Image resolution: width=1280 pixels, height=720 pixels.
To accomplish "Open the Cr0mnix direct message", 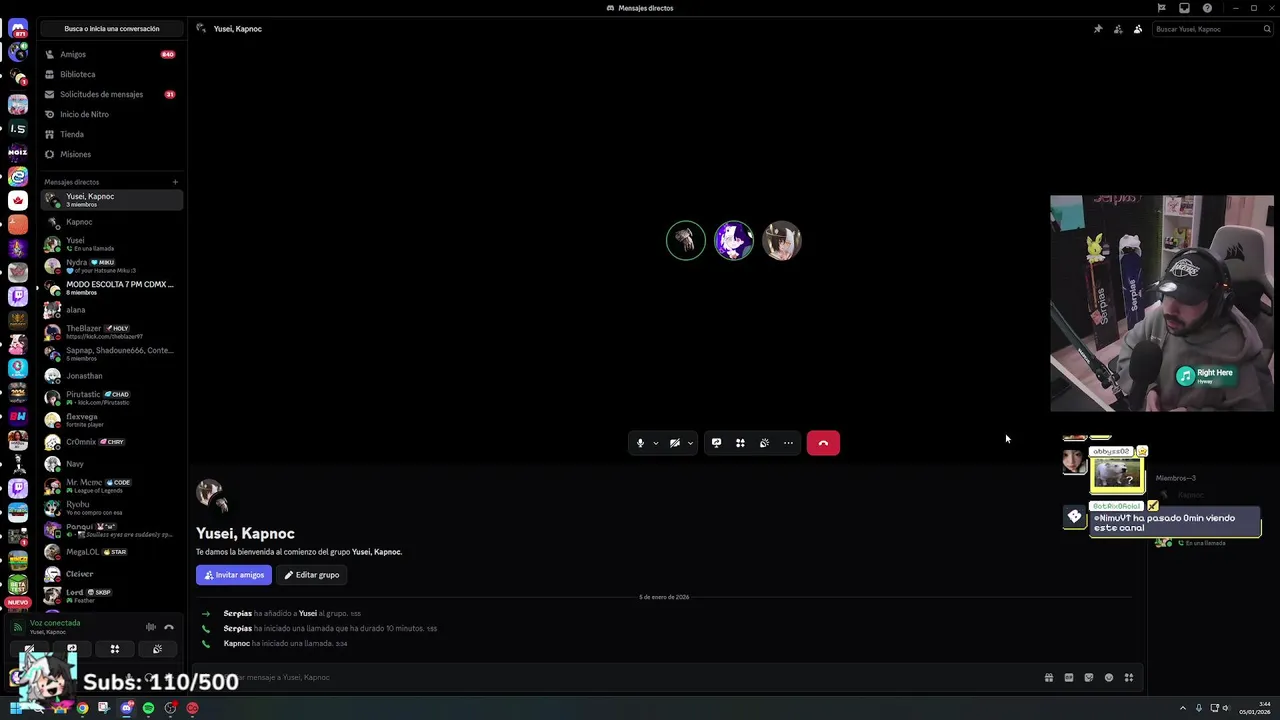I will [x=111, y=442].
